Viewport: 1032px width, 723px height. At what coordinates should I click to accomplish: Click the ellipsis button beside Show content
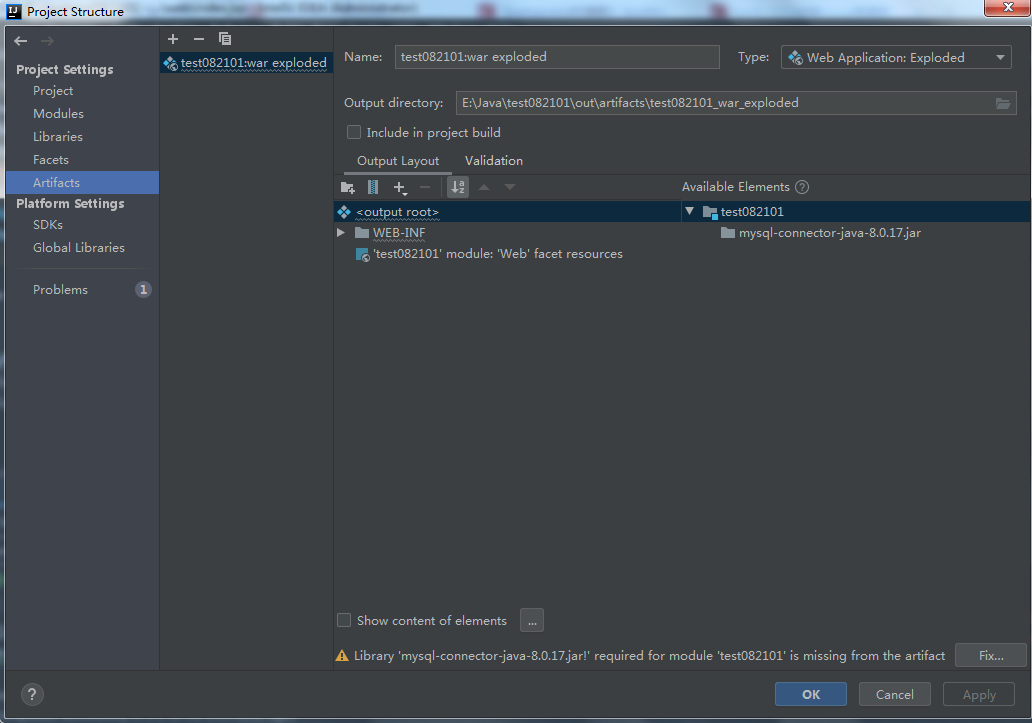point(532,620)
